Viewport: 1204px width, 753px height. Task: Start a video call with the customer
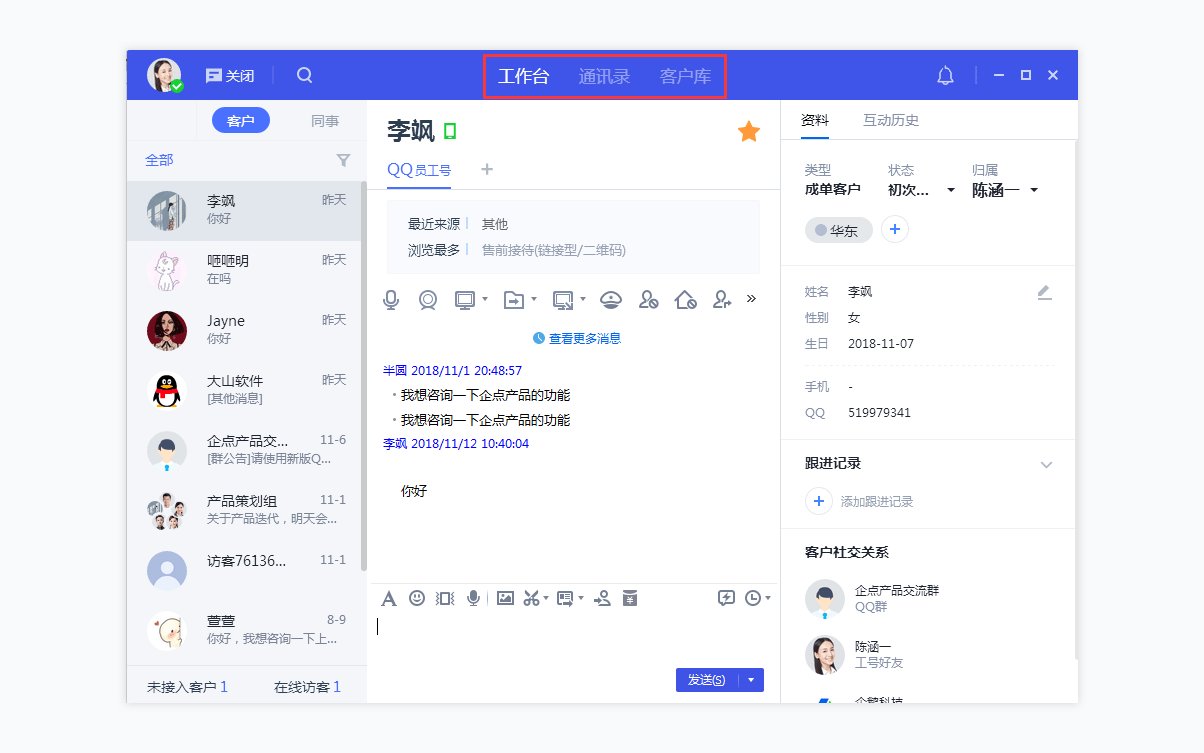428,299
